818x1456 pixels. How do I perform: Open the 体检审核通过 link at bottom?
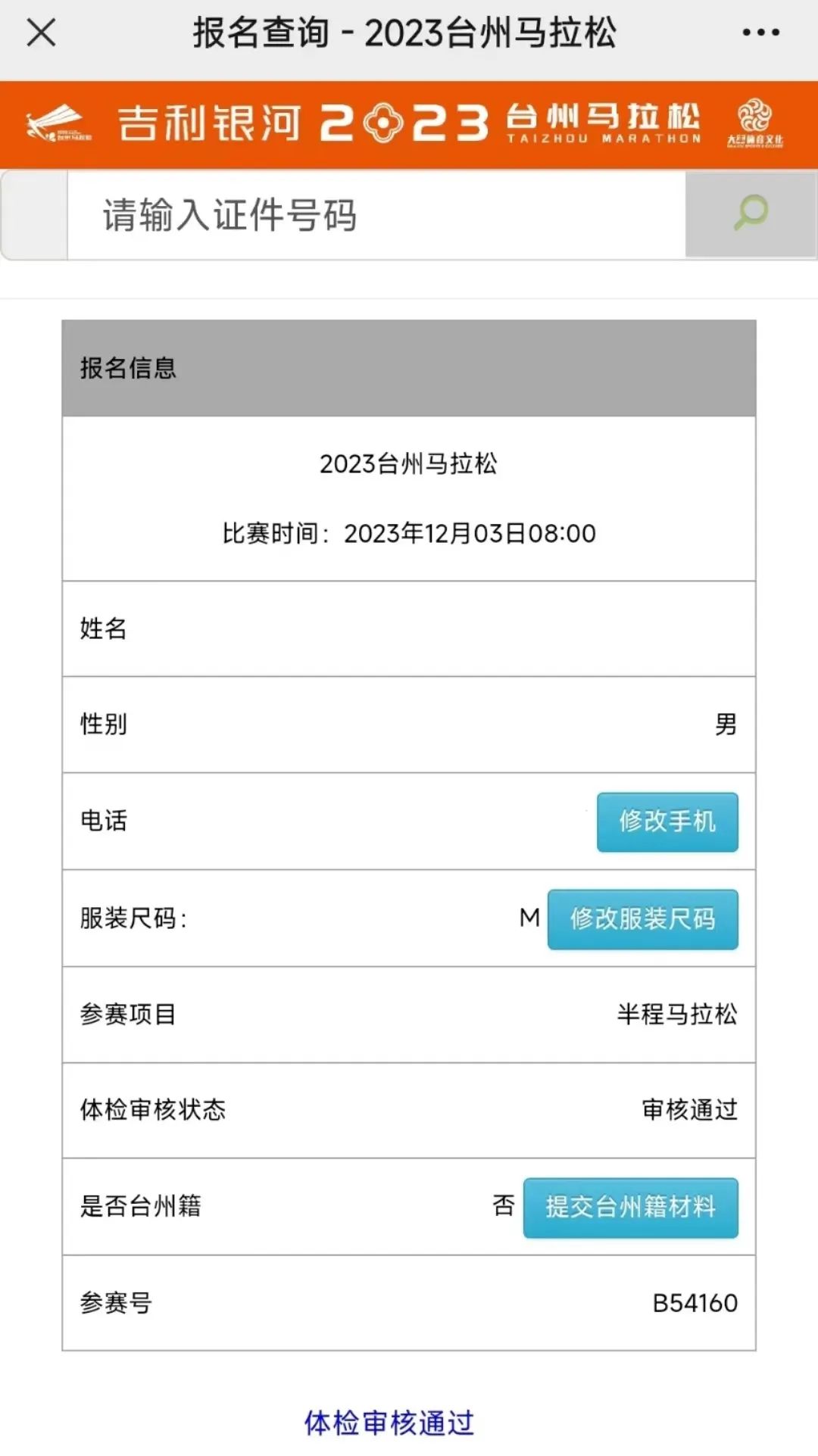coord(389,1423)
